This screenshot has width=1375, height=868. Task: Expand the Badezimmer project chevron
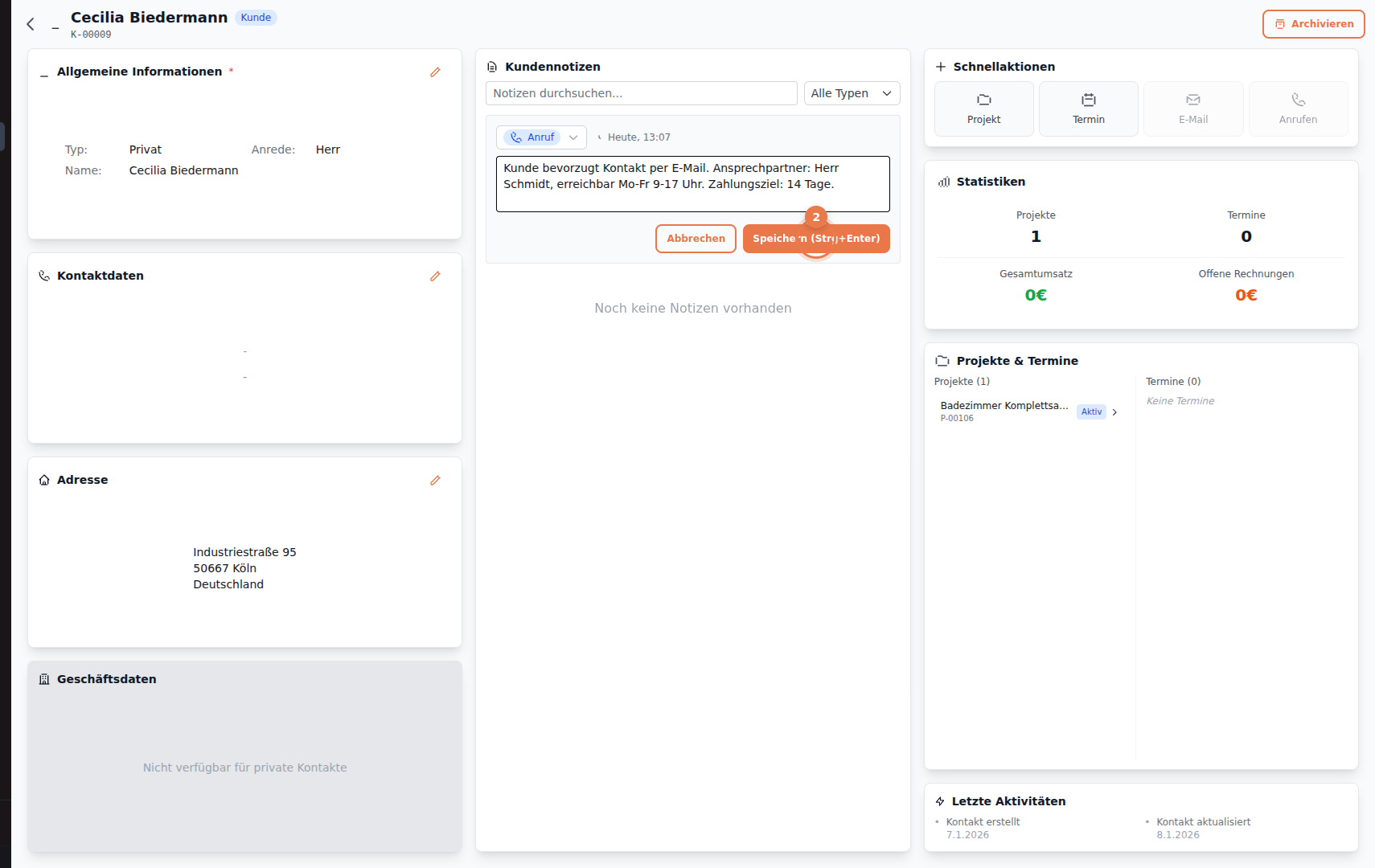[x=1114, y=412]
